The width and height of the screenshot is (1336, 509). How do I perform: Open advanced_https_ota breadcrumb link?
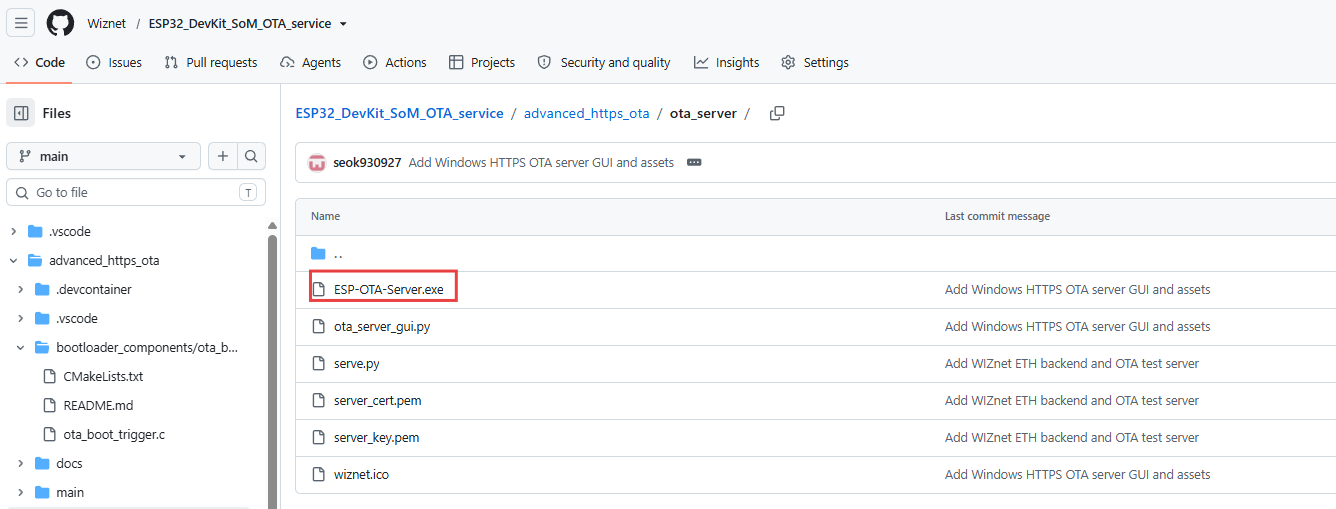pos(587,113)
